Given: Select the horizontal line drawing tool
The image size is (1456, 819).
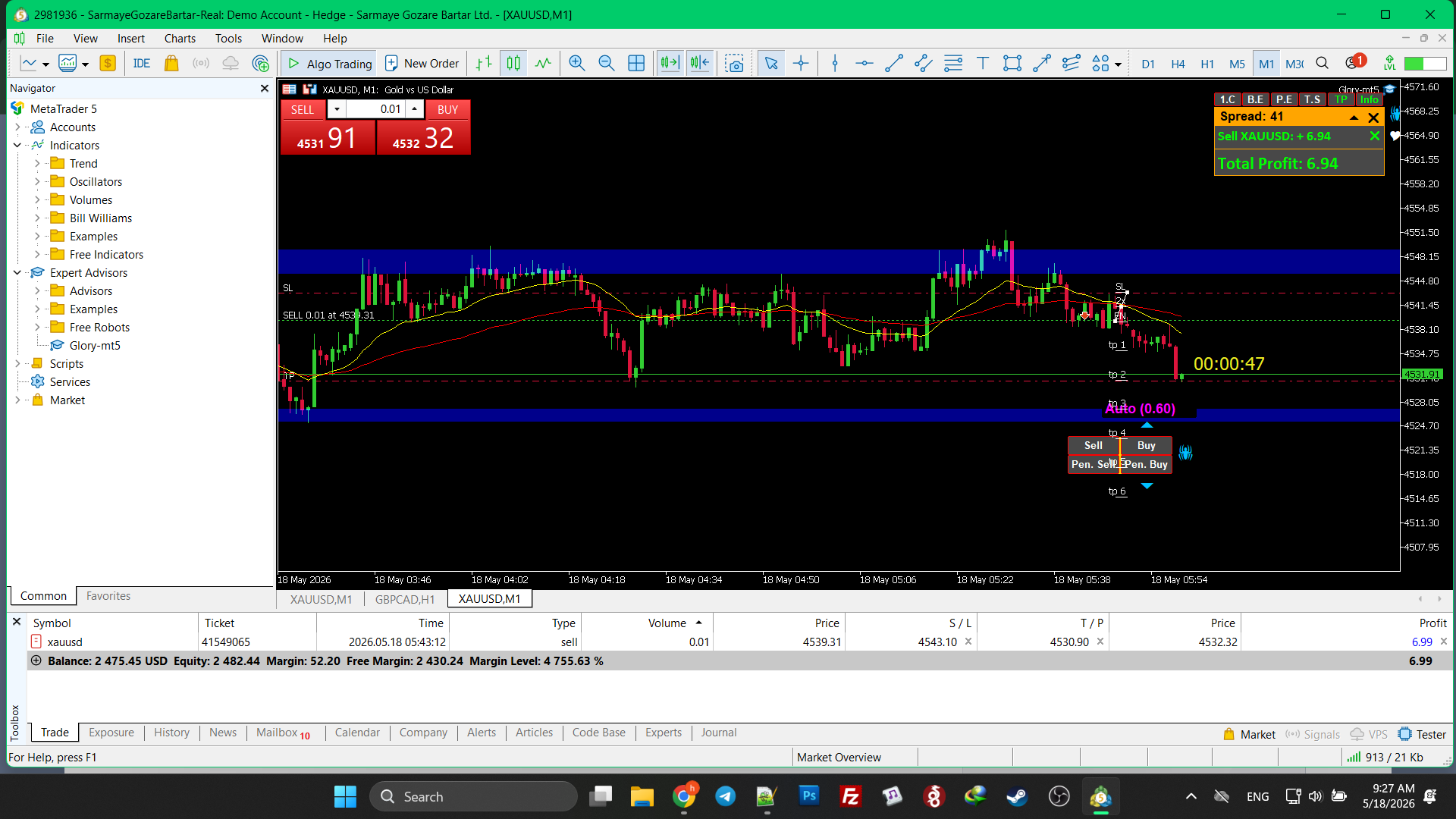Looking at the screenshot, I should pos(864,64).
